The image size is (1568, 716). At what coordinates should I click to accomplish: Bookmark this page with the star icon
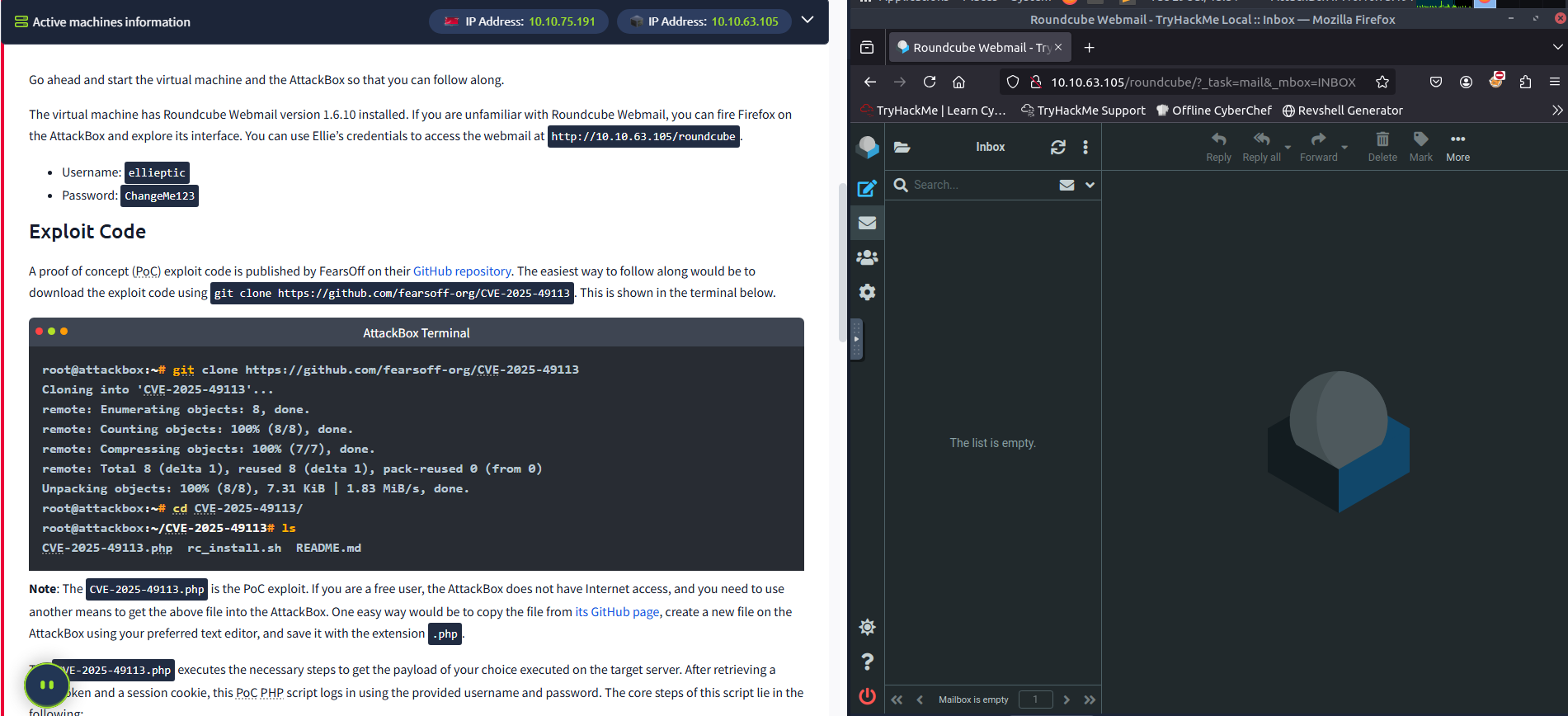1382,82
